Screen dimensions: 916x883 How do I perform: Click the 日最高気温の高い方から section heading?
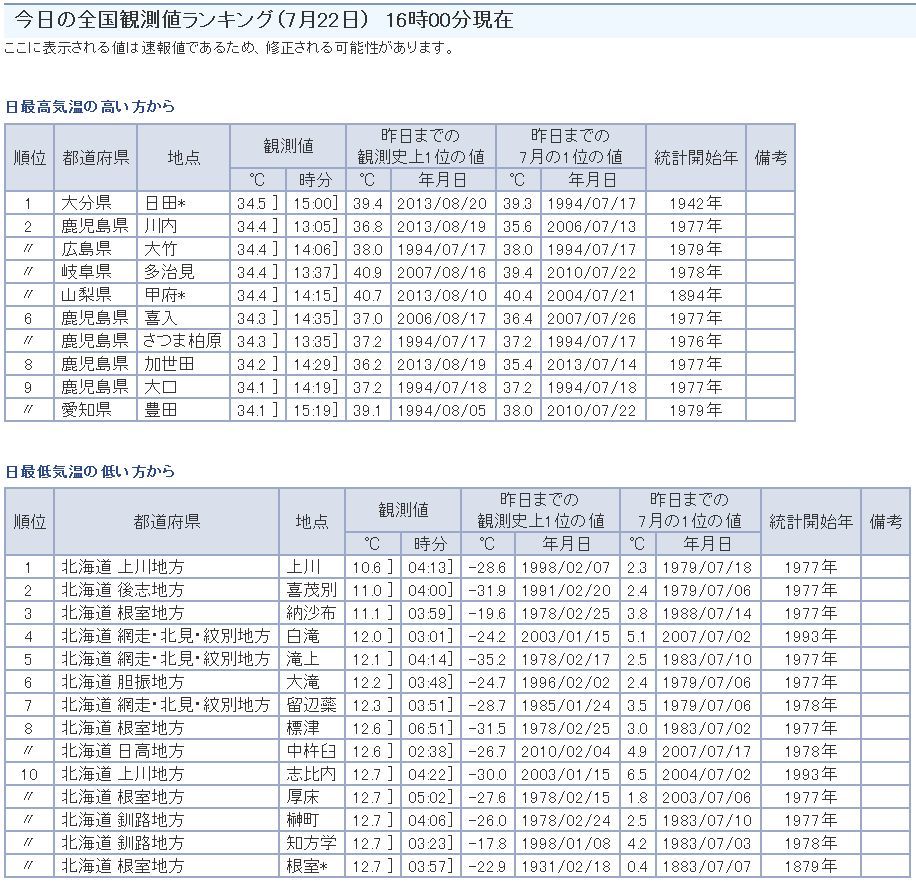pyautogui.click(x=90, y=106)
